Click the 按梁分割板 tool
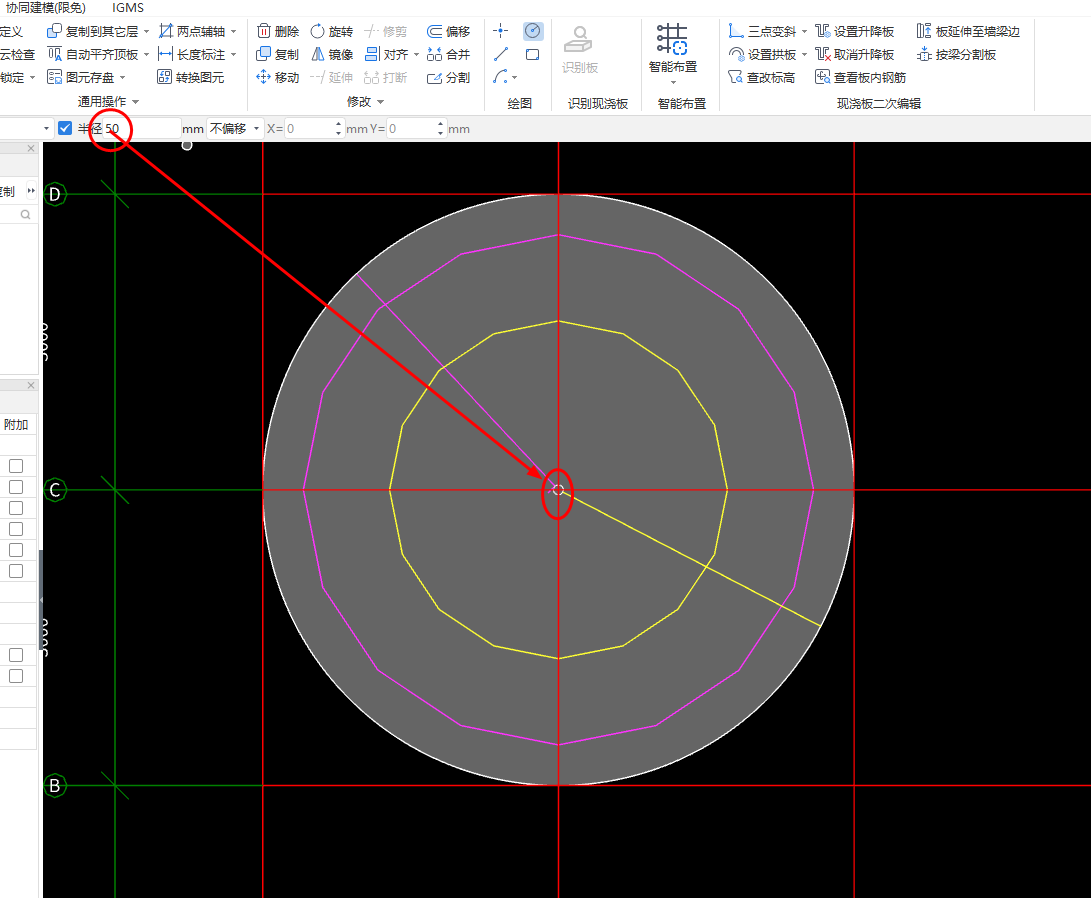The width and height of the screenshot is (1091, 898). pos(957,54)
